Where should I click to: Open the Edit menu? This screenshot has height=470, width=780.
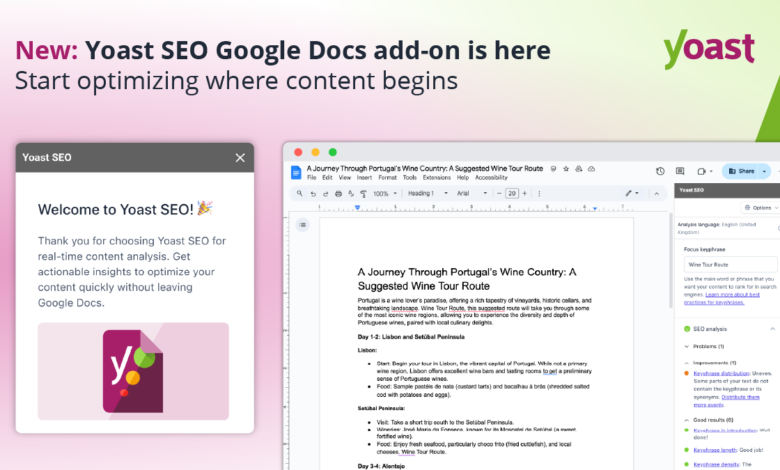pos(327,178)
